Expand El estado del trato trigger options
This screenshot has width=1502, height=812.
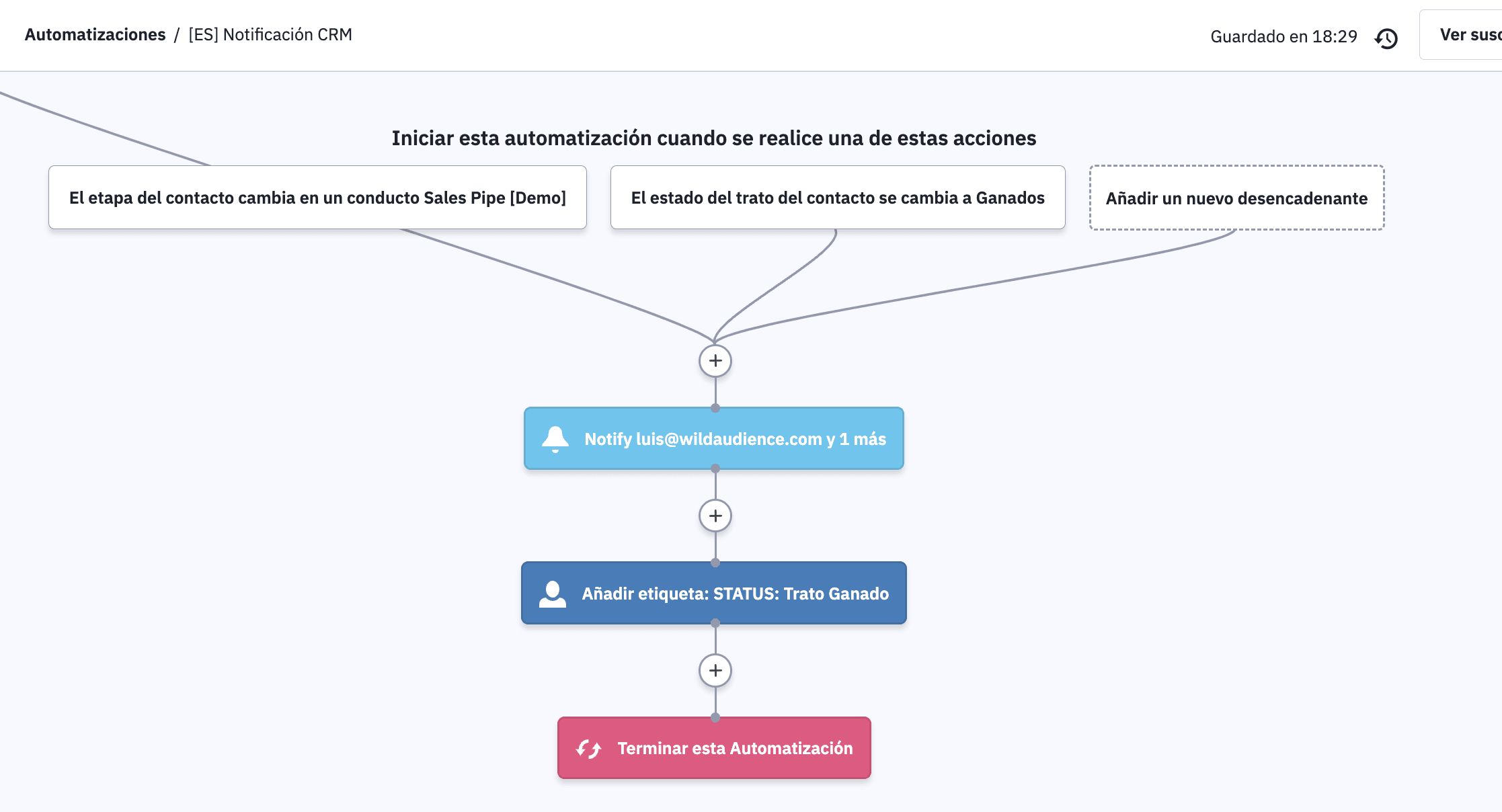838,197
